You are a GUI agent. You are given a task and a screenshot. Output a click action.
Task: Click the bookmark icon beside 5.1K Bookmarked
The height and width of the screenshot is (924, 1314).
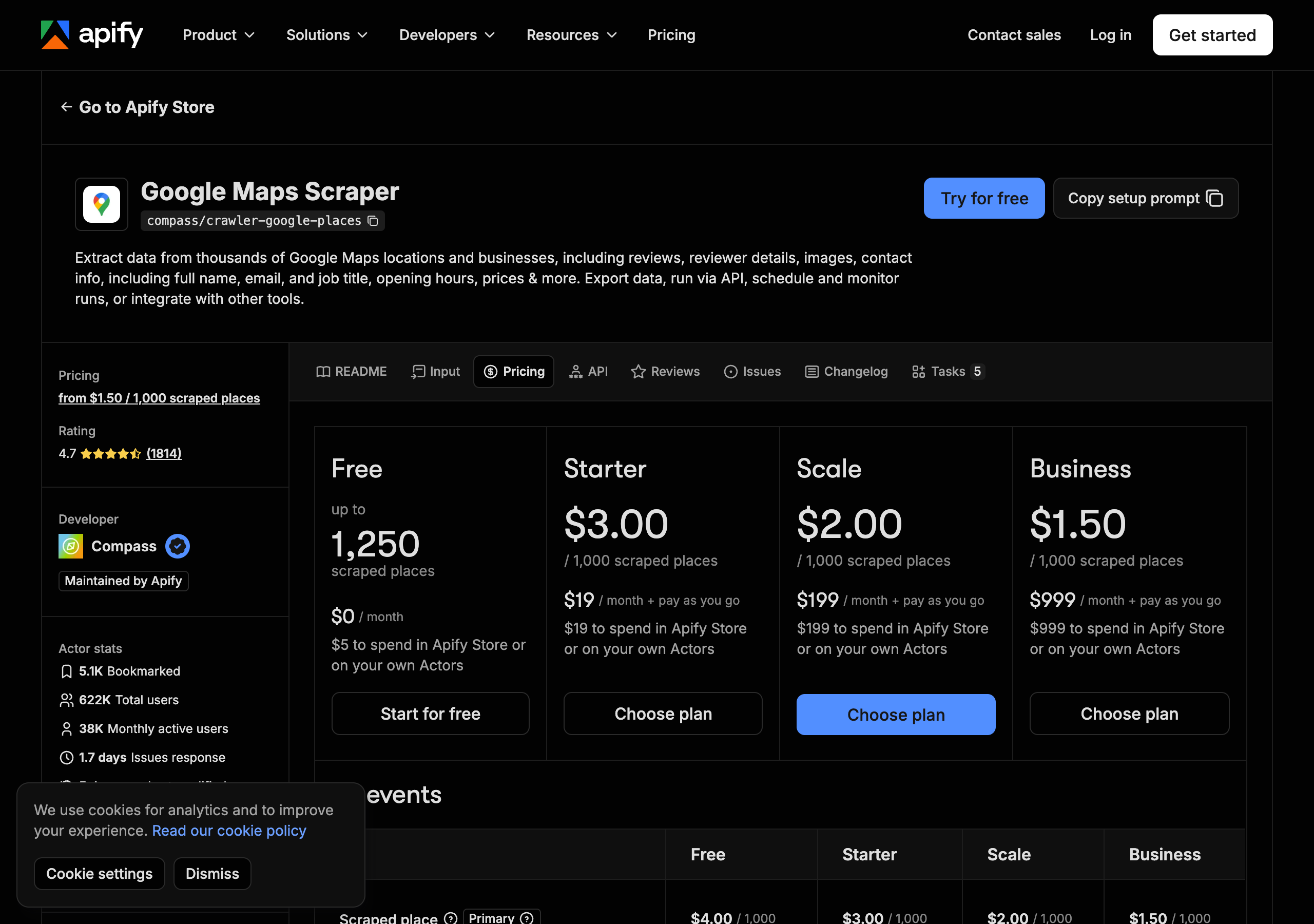(66, 671)
